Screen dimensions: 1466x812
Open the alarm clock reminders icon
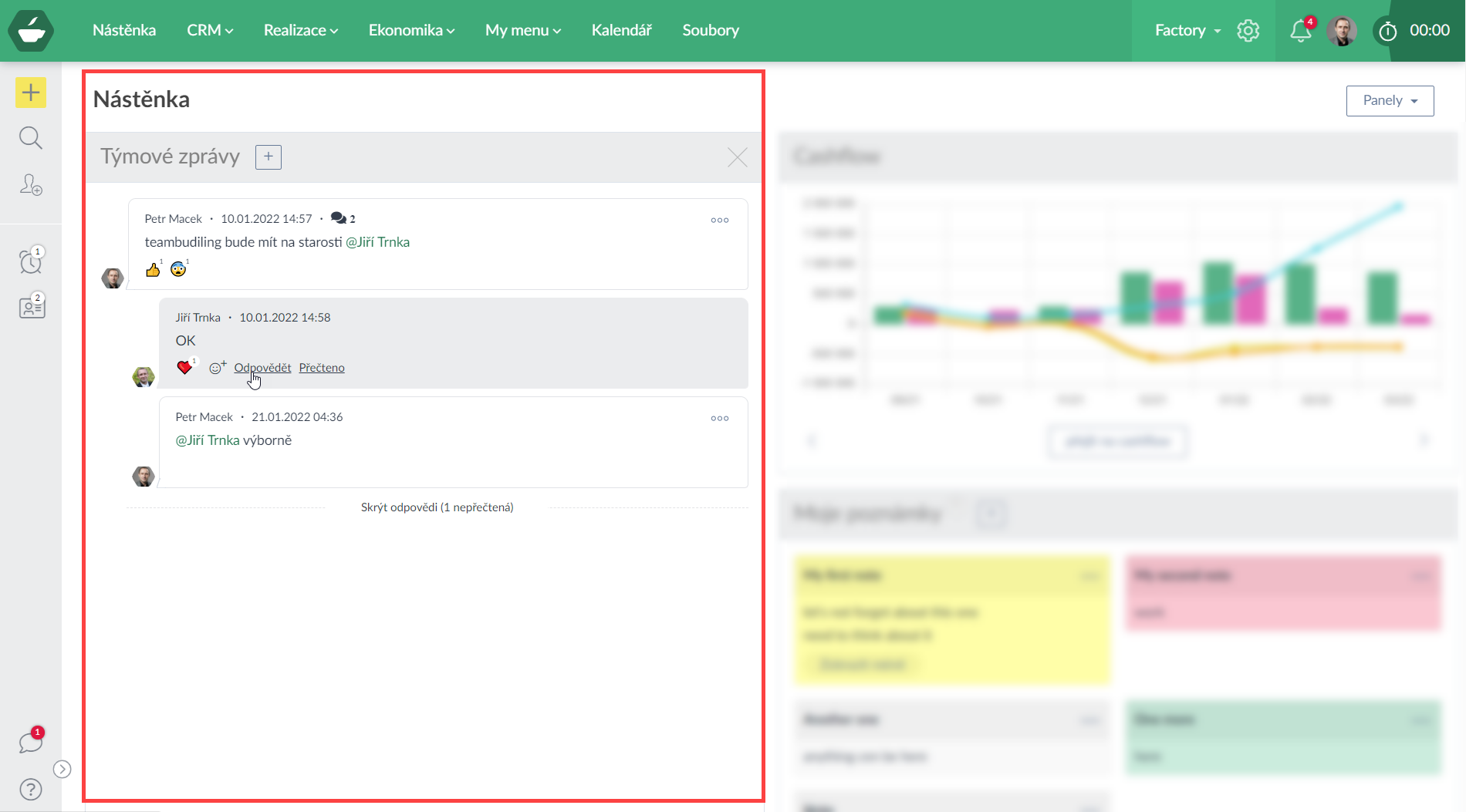point(31,261)
